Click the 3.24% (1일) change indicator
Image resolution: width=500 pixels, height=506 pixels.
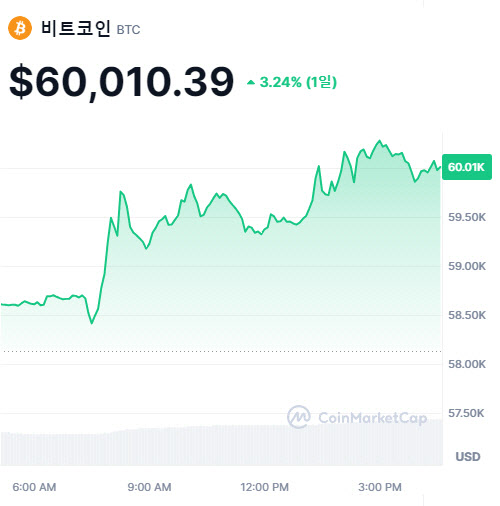[292, 82]
